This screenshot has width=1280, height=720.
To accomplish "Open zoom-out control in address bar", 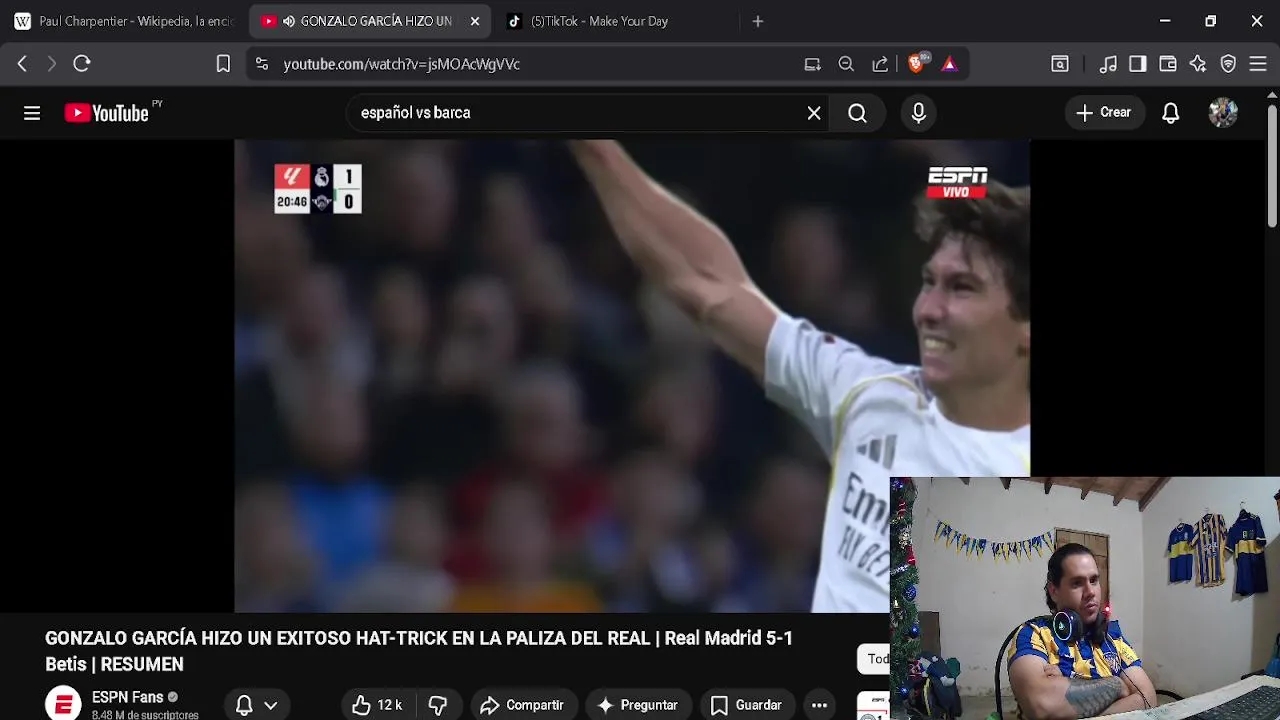I will [846, 64].
